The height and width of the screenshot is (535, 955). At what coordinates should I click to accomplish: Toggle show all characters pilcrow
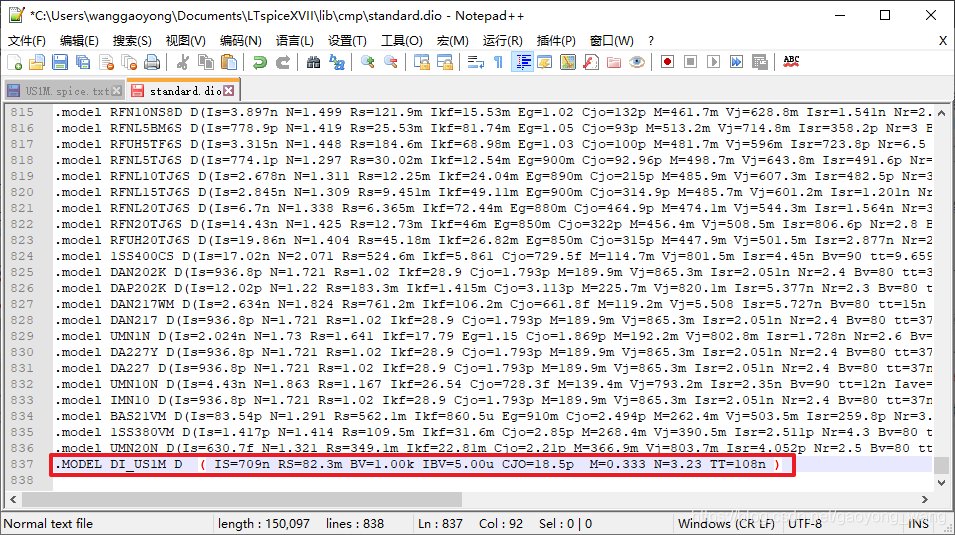[498, 62]
